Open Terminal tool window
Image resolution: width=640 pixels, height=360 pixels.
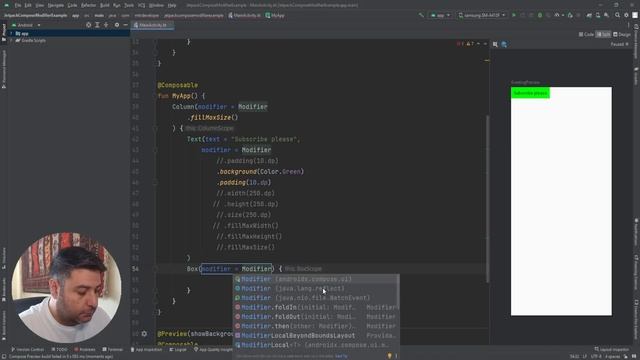click(112, 349)
